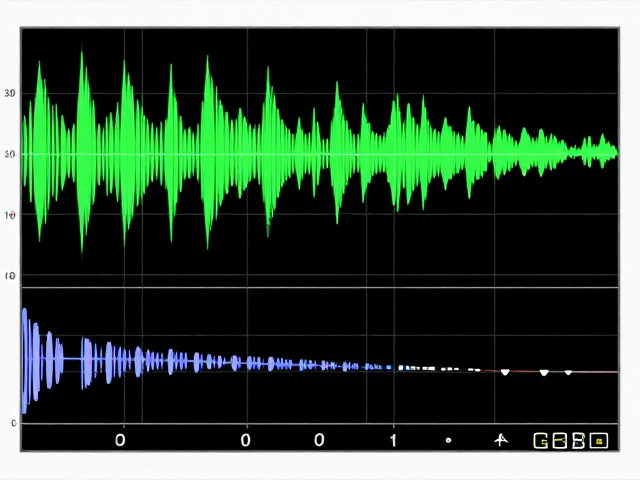Screen dimensions: 640x480
Task: Click the green waveform's tallest peak
Action: click(x=82, y=151)
